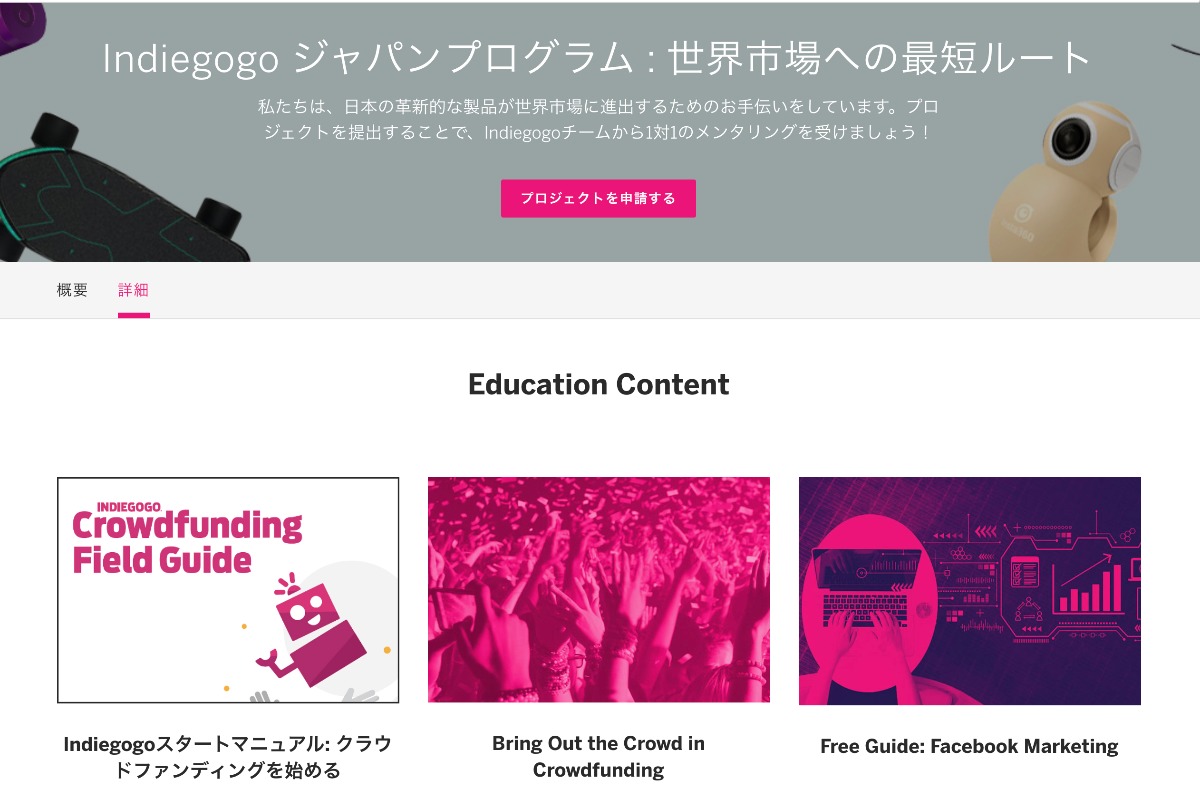Open the Crowdfunding Field Guide thumbnail

(228, 590)
